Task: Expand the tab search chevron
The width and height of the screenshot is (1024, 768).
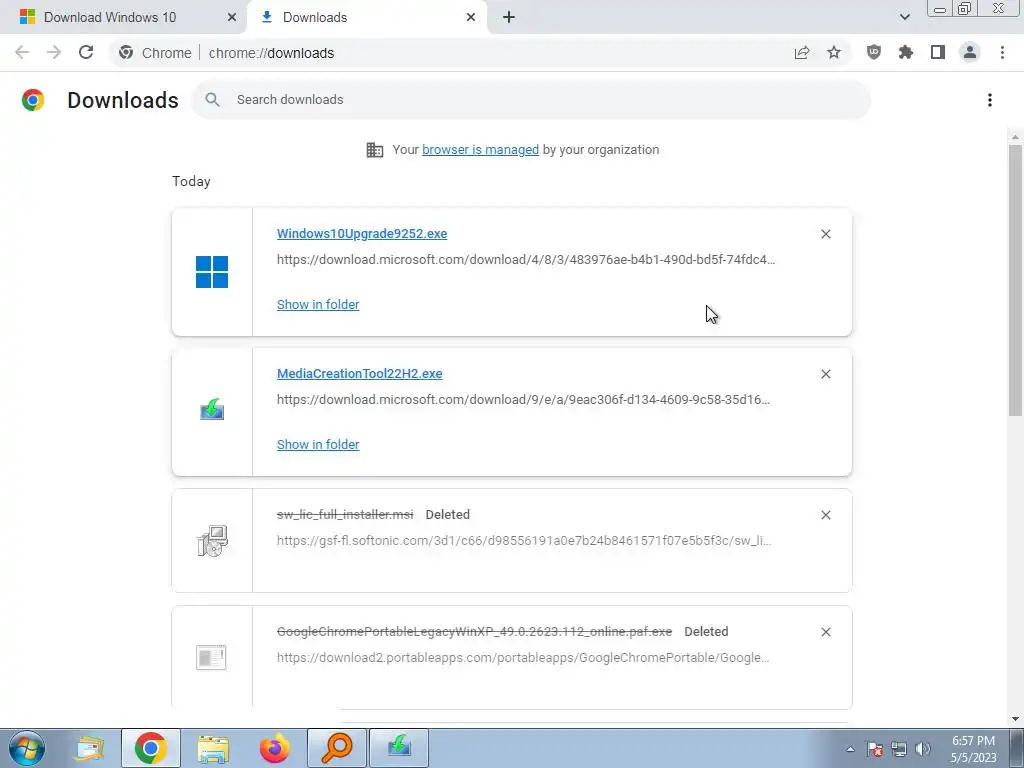Action: (x=904, y=17)
